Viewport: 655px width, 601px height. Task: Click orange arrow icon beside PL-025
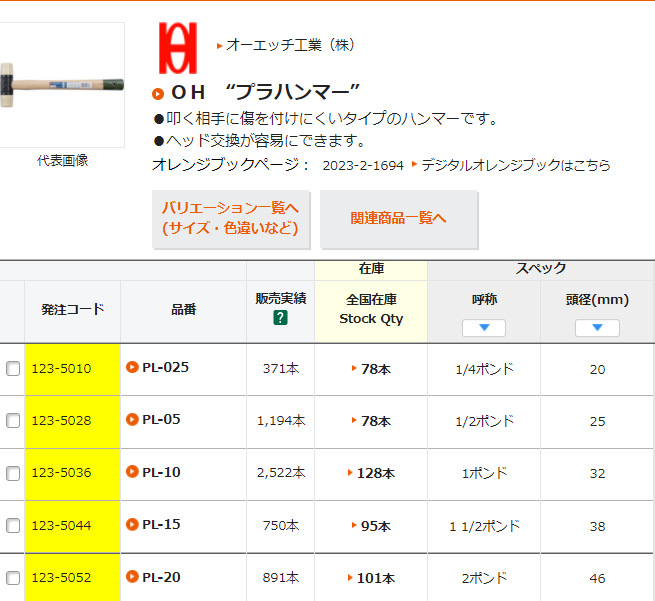tap(132, 367)
